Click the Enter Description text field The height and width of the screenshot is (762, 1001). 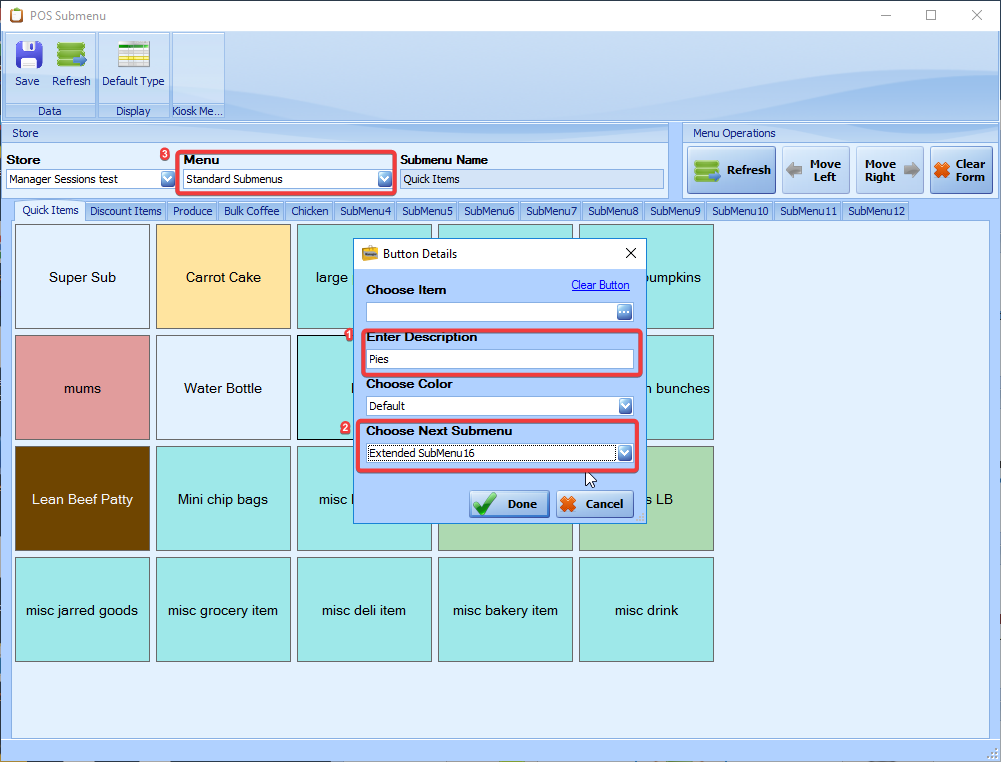499,359
